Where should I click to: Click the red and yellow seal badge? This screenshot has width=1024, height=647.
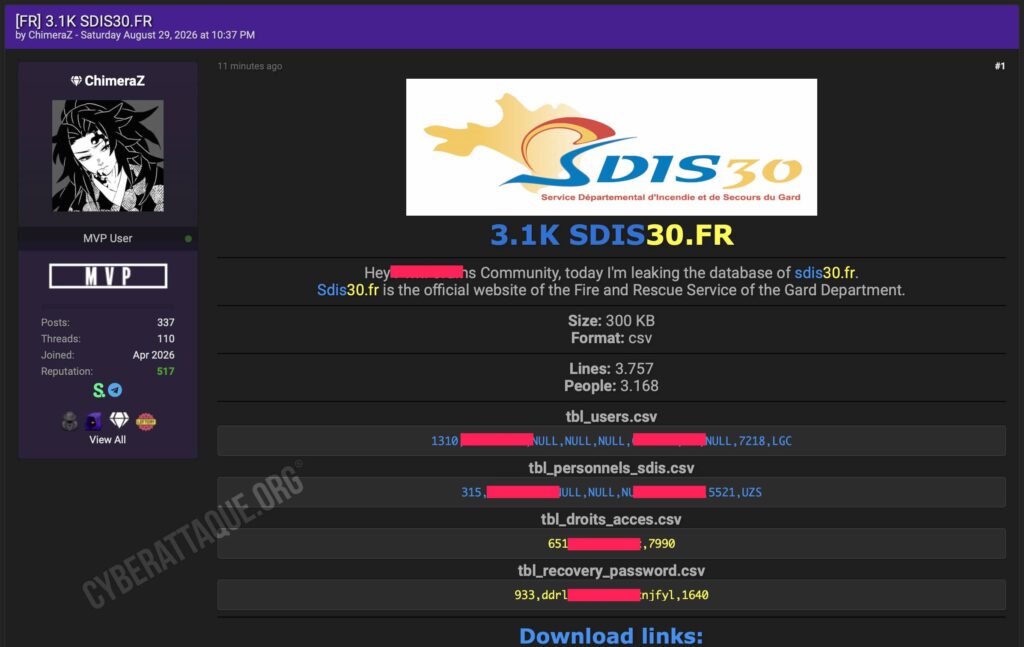(x=146, y=421)
